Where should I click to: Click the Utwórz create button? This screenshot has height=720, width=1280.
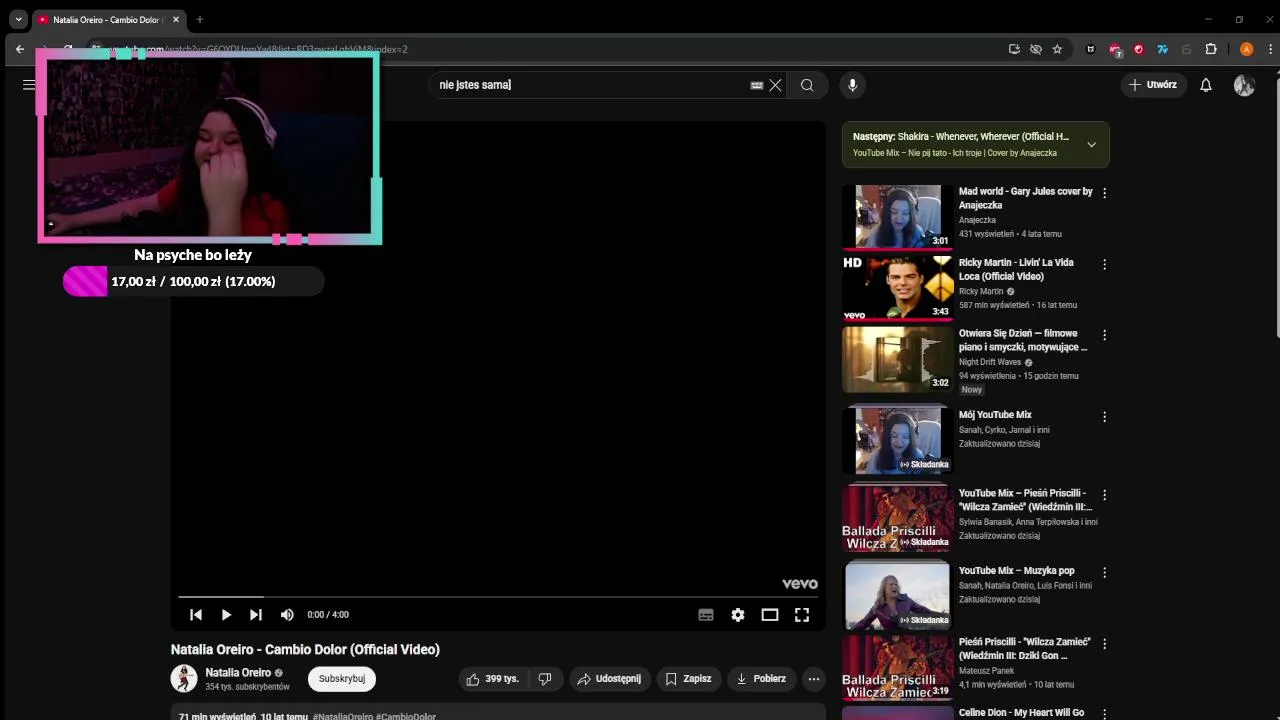click(x=1153, y=85)
